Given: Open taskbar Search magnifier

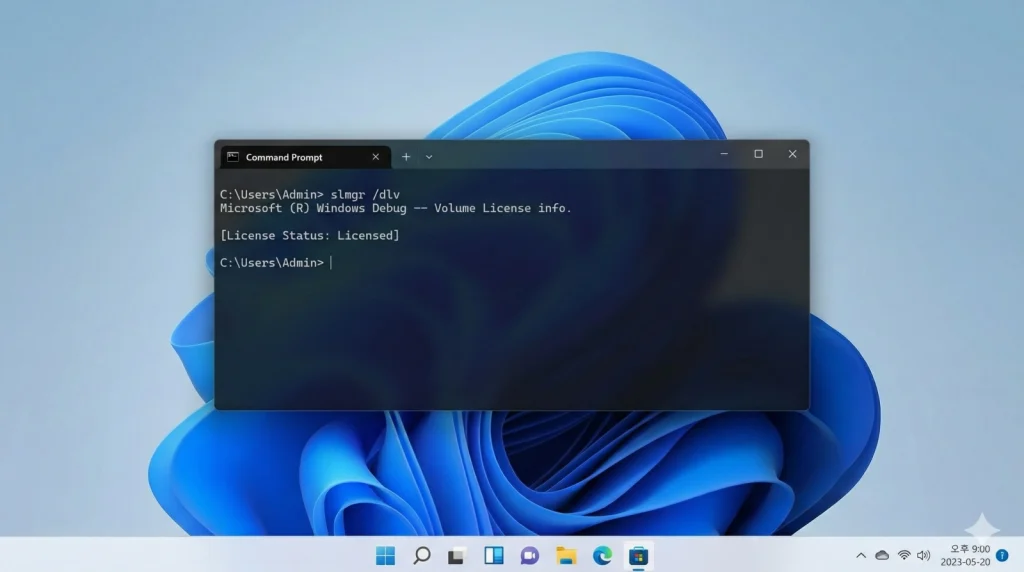Looking at the screenshot, I should (x=421, y=555).
